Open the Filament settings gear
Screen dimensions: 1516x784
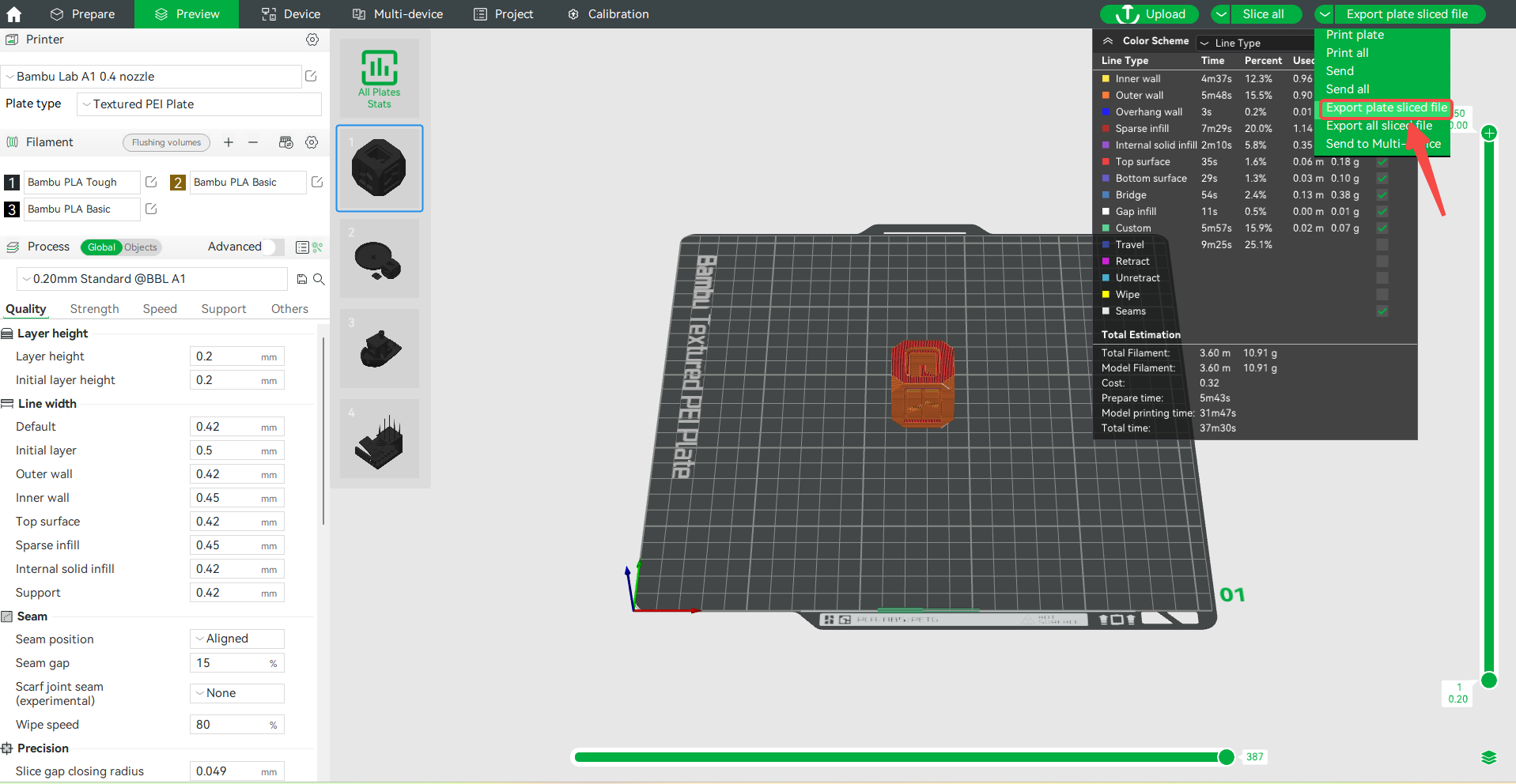coord(312,142)
